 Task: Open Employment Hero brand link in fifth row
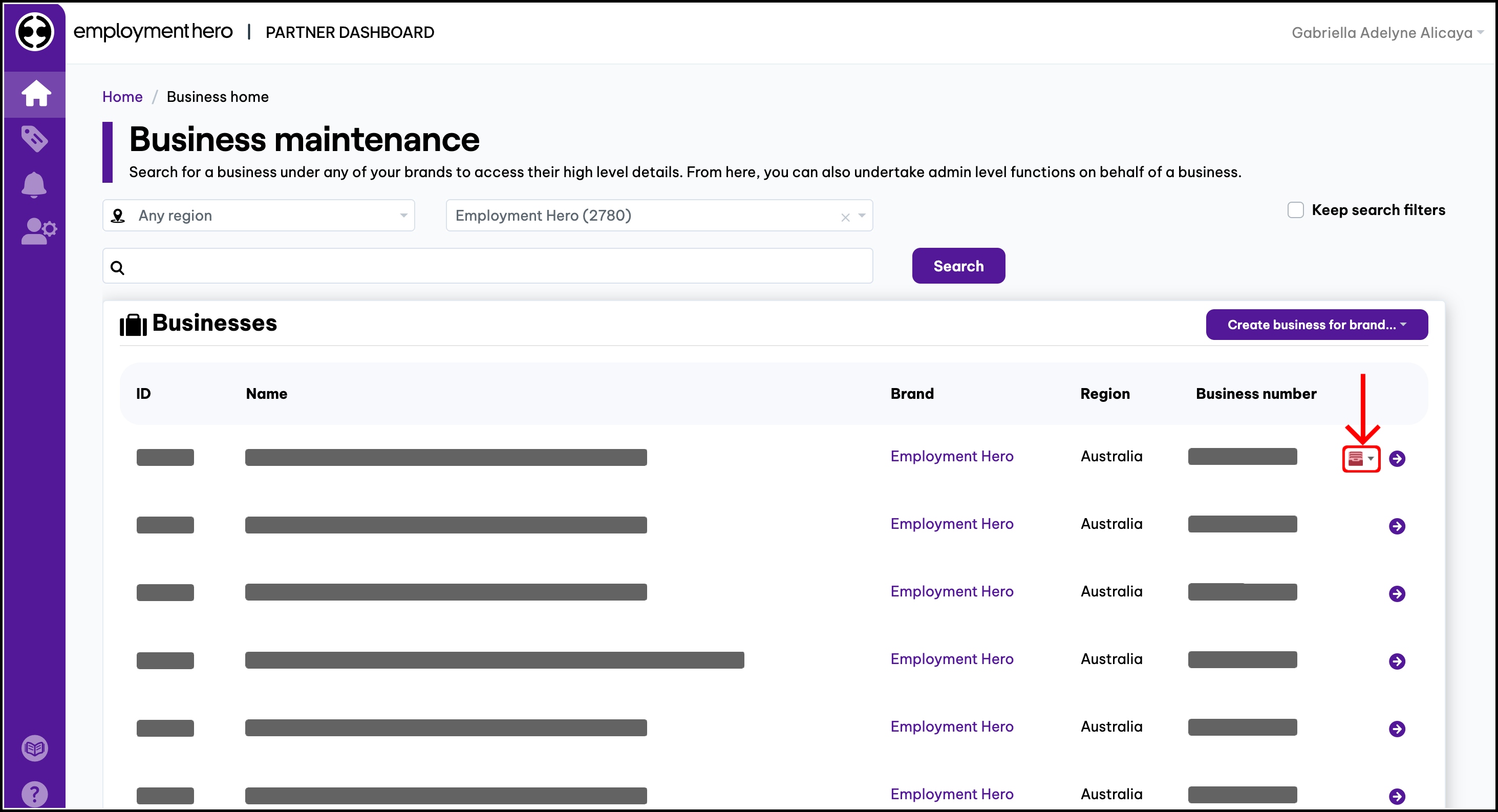(952, 726)
